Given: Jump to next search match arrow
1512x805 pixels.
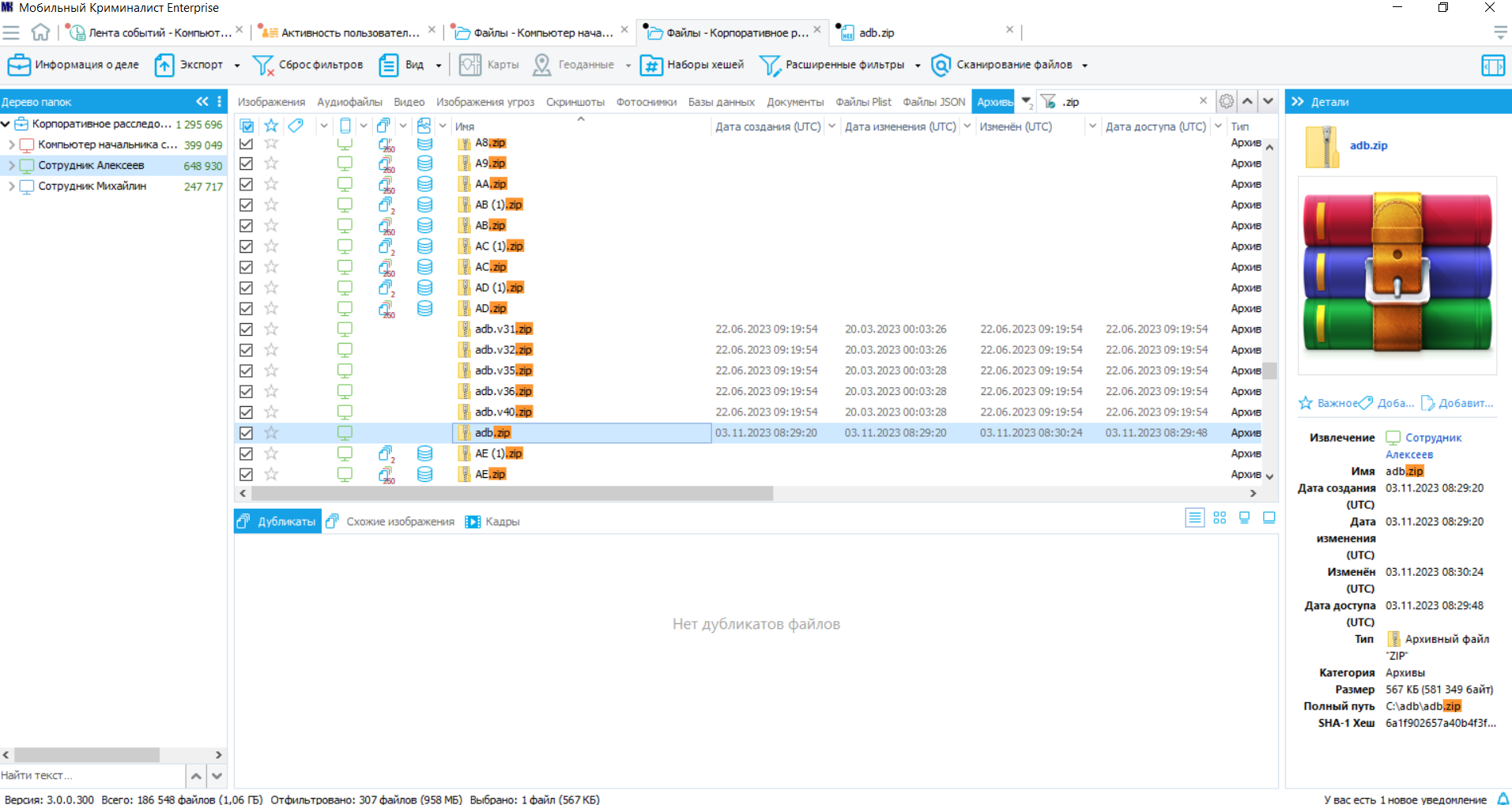Looking at the screenshot, I should (1268, 101).
